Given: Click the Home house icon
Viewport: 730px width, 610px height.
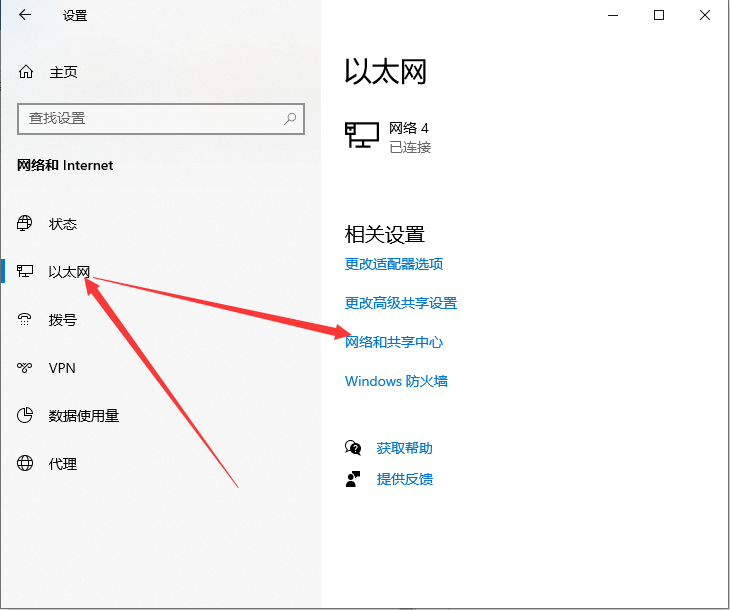Looking at the screenshot, I should tap(27, 72).
